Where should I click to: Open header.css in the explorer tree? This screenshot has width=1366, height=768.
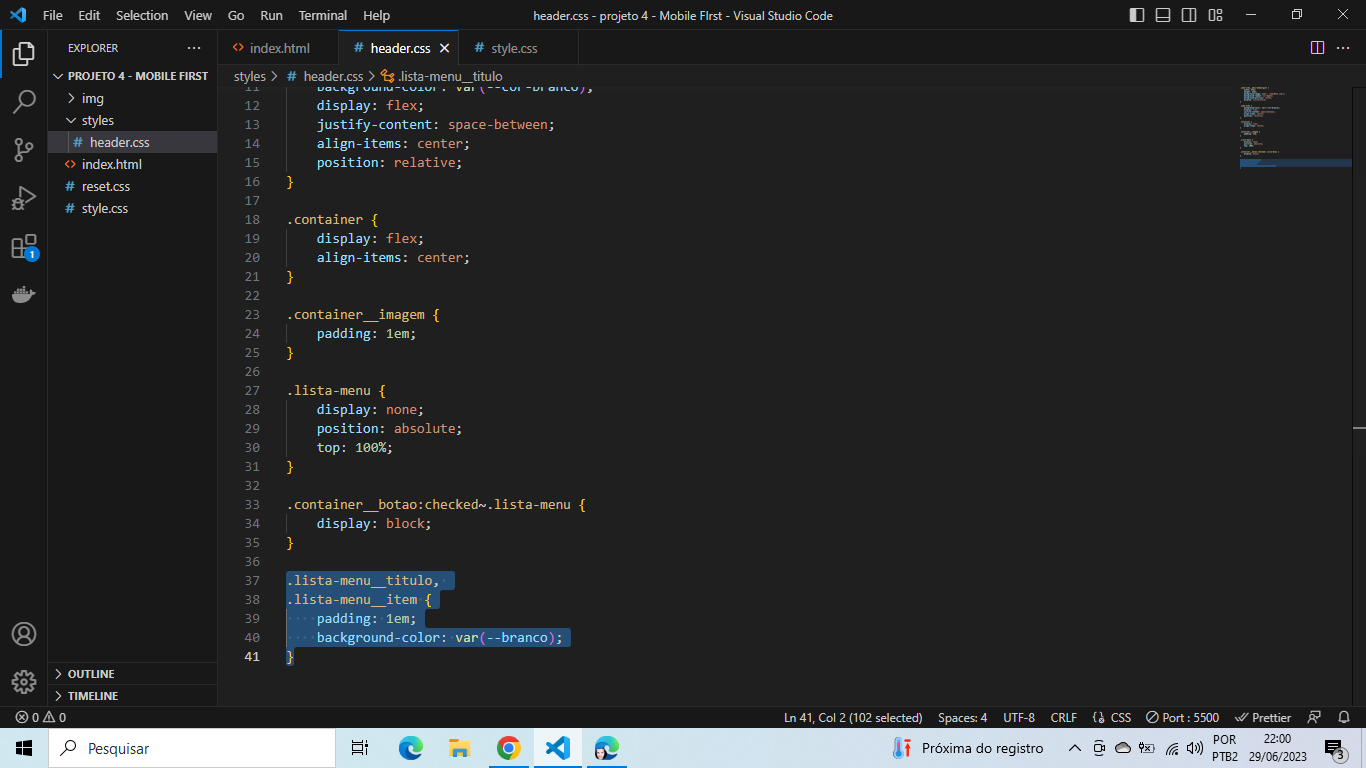pos(133,142)
